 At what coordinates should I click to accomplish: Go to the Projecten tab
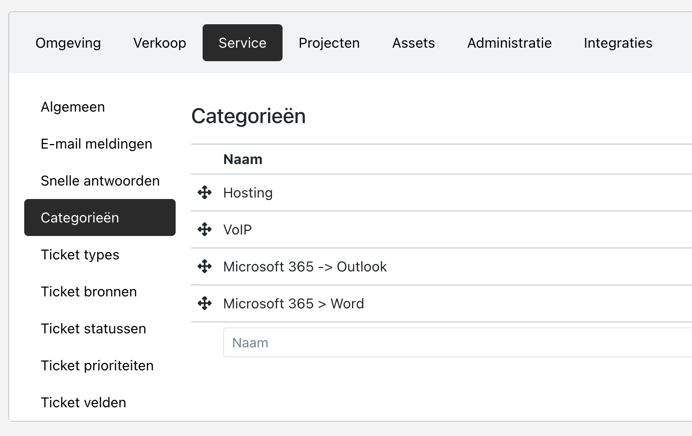(x=329, y=43)
